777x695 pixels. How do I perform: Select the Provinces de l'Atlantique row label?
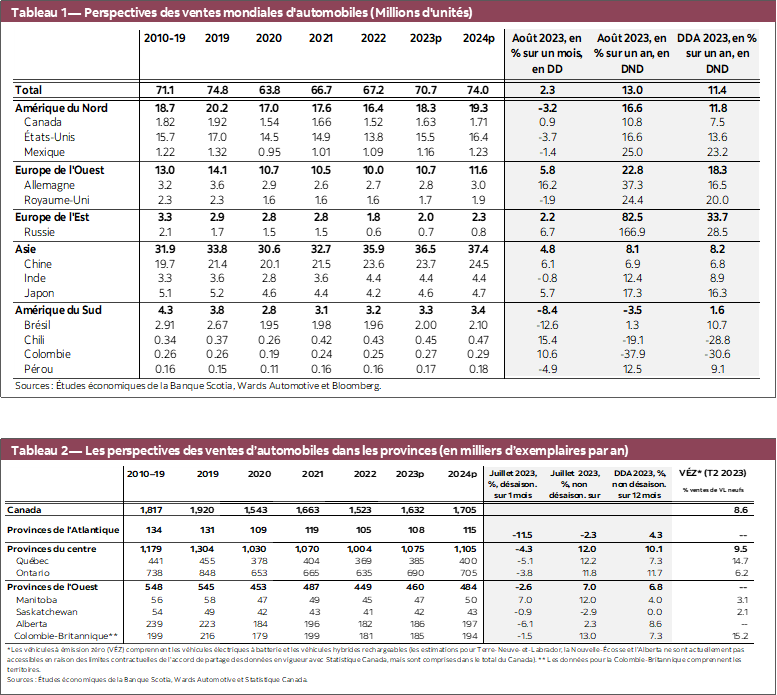(x=63, y=530)
